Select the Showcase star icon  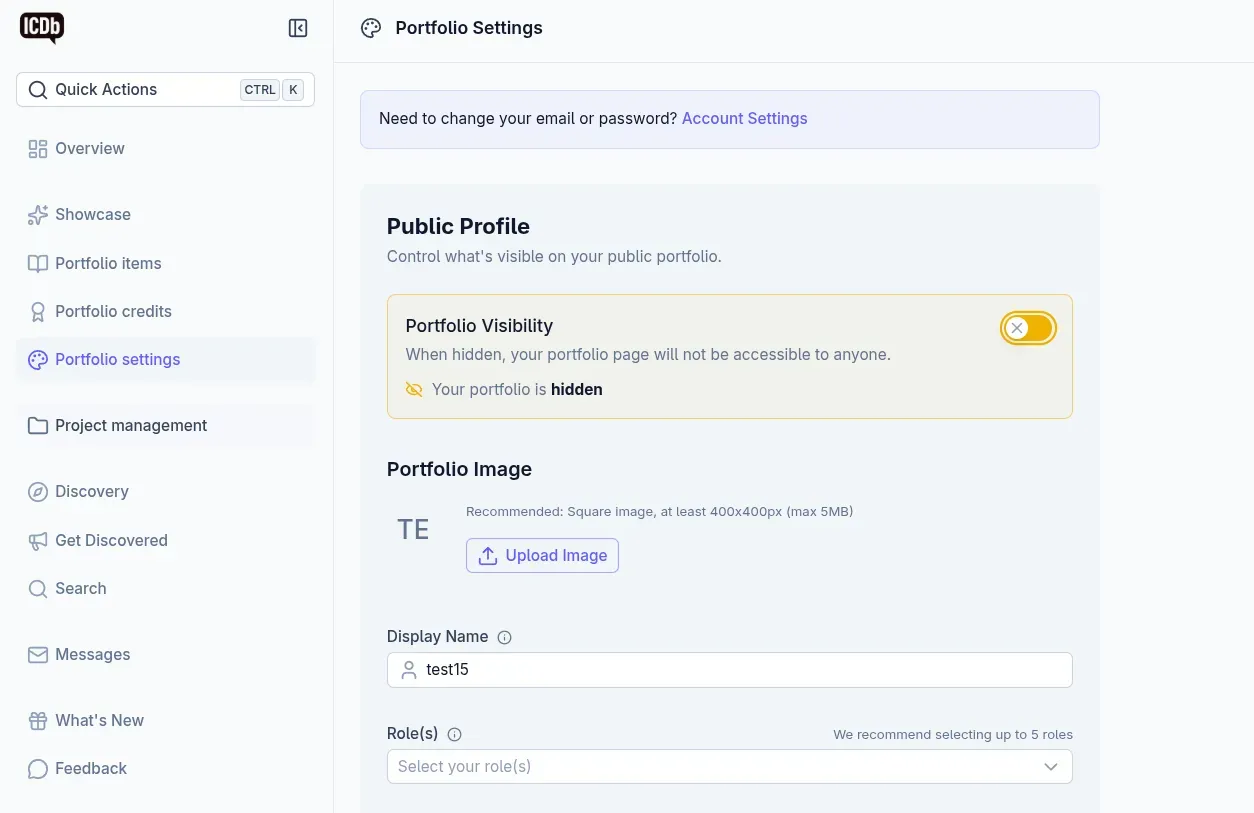pyautogui.click(x=37, y=214)
